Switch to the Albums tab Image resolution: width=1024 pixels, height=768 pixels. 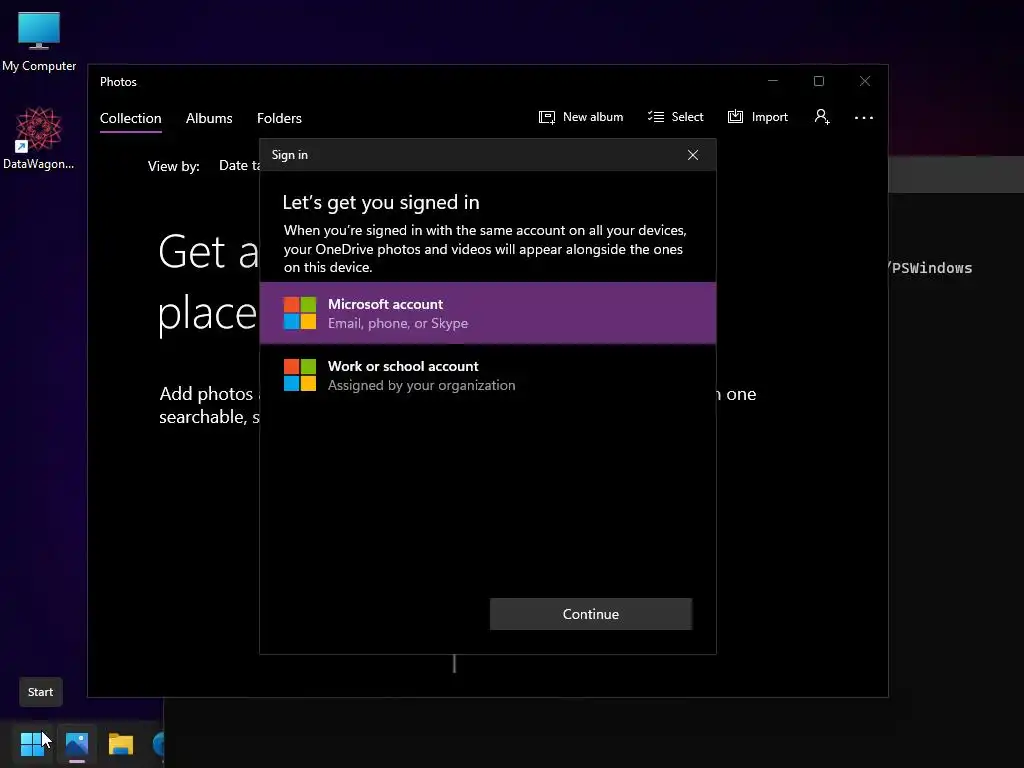[x=209, y=118]
